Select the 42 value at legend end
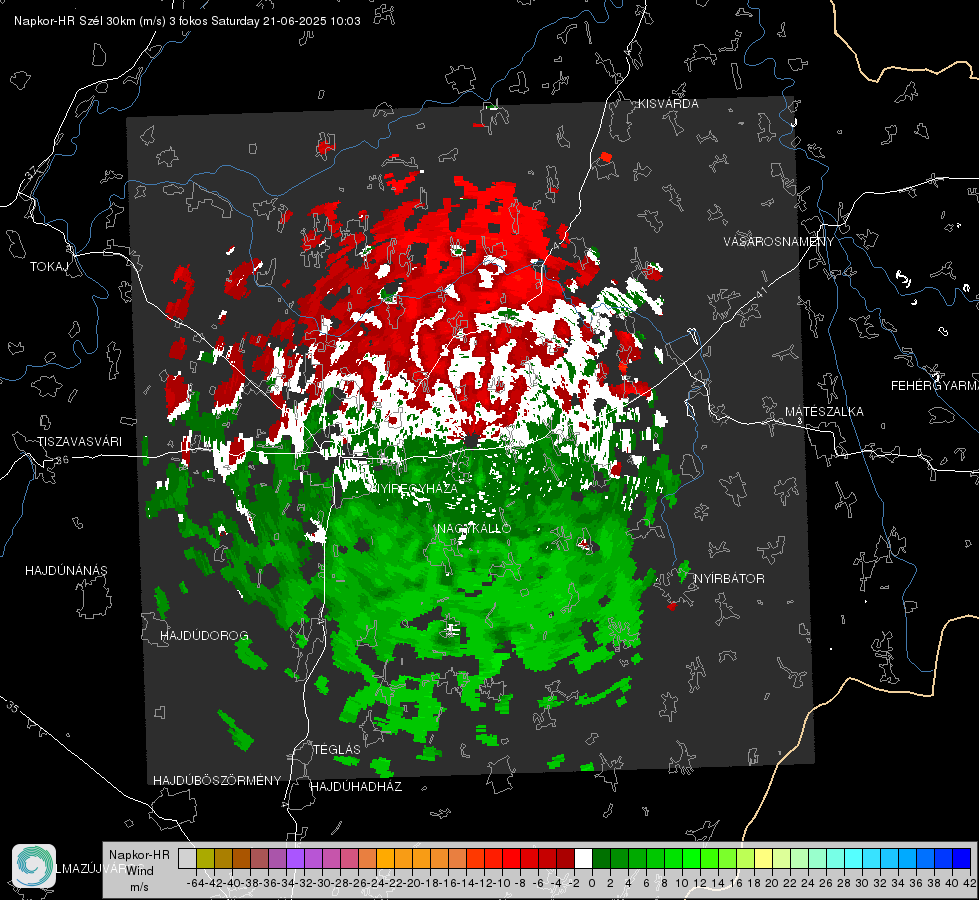The image size is (979, 900). (969, 883)
